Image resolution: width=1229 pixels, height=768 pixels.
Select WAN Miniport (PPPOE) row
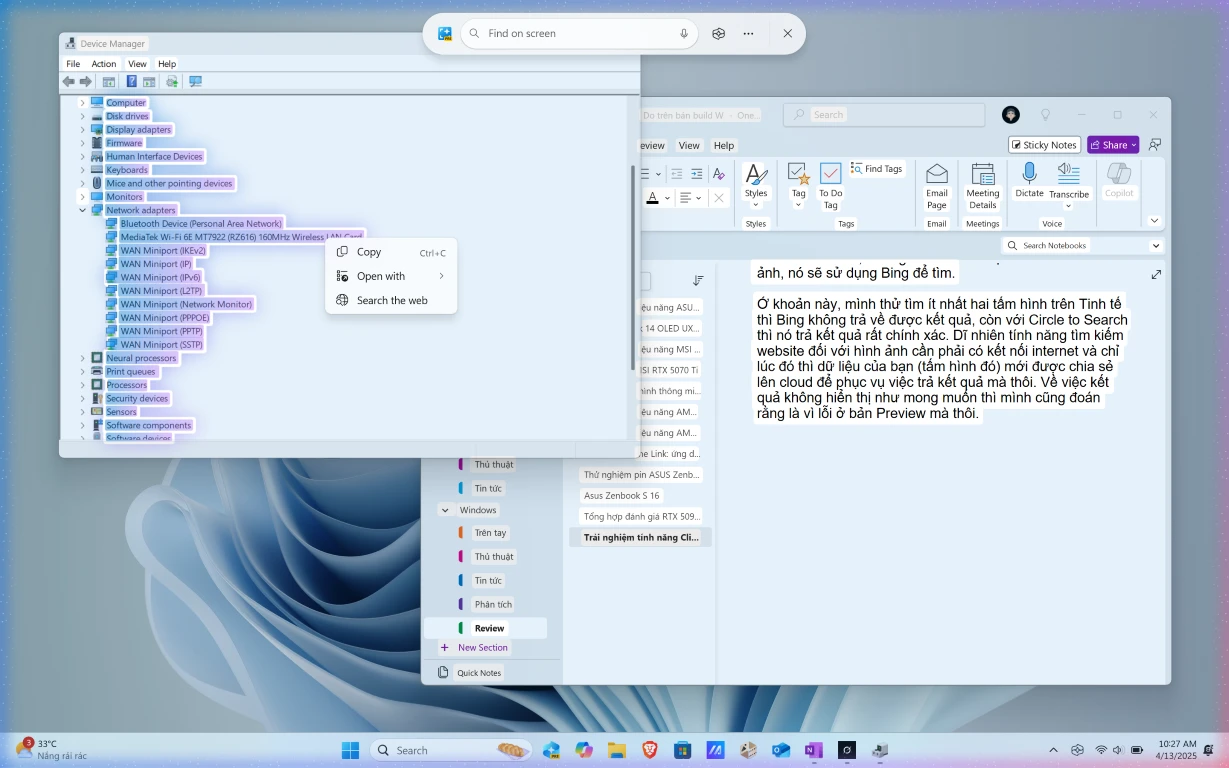coord(164,318)
